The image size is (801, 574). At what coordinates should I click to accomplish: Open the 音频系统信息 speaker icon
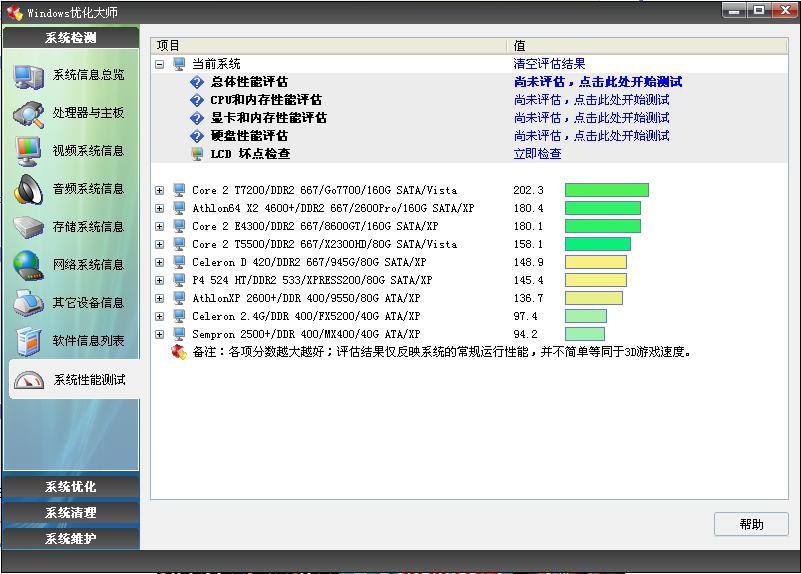(x=28, y=189)
